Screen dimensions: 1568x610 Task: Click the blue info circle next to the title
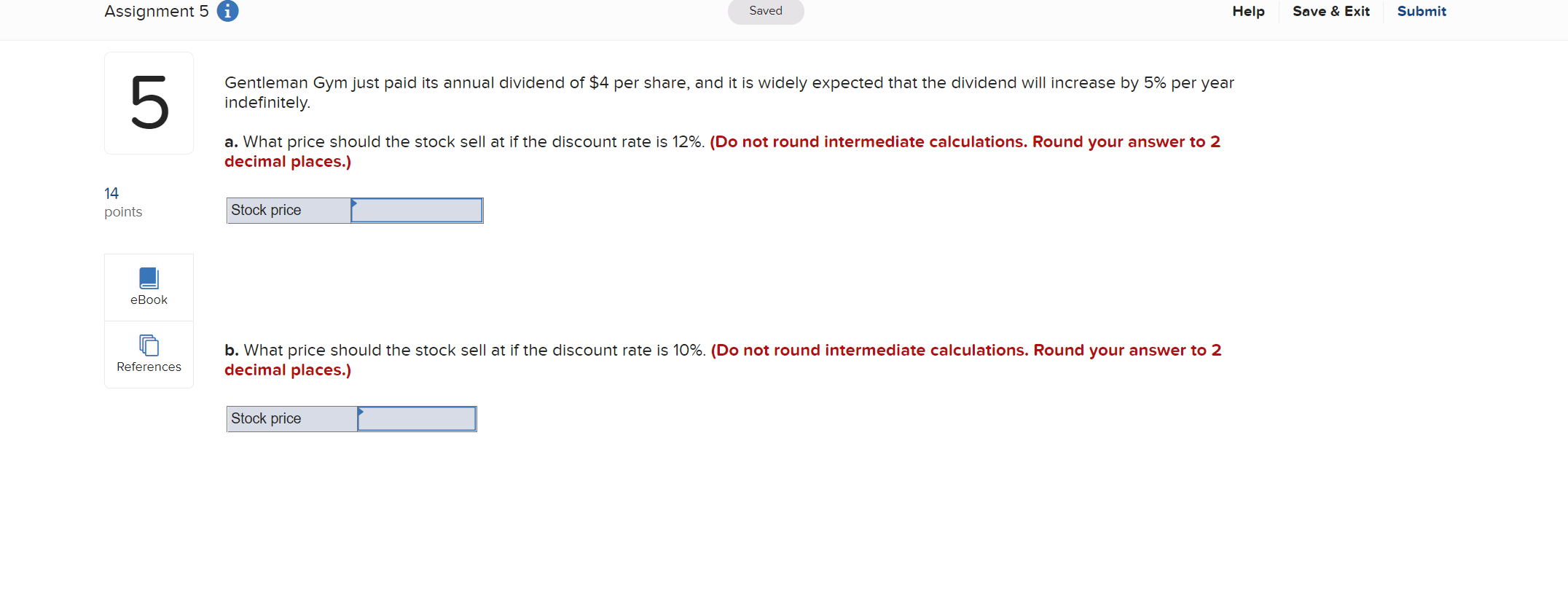[227, 11]
